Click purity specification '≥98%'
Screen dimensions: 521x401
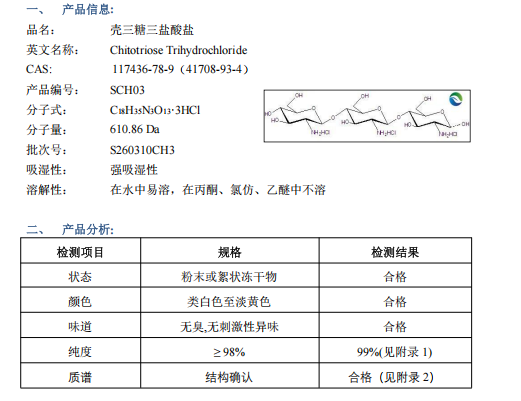point(229,352)
